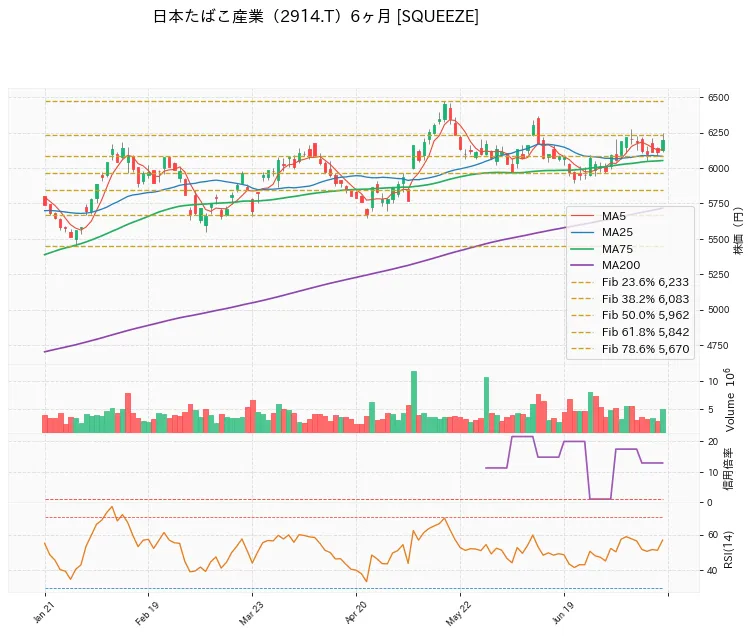This screenshot has height=636, width=752.
Task: Click the May 22 date label
Action: 458,614
